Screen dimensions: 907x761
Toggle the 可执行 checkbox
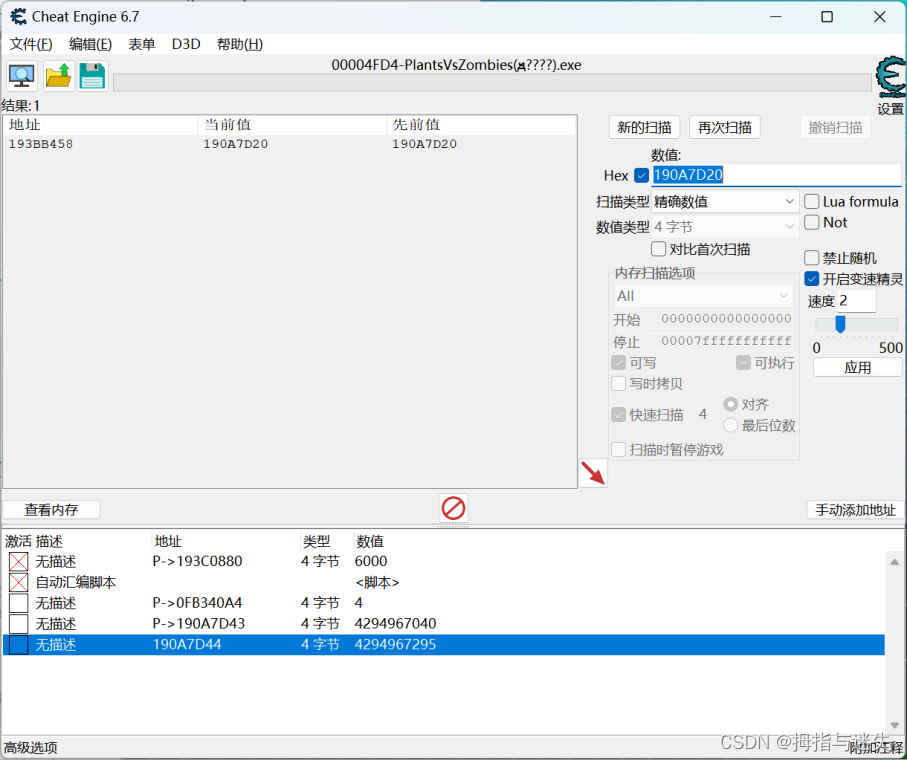743,363
